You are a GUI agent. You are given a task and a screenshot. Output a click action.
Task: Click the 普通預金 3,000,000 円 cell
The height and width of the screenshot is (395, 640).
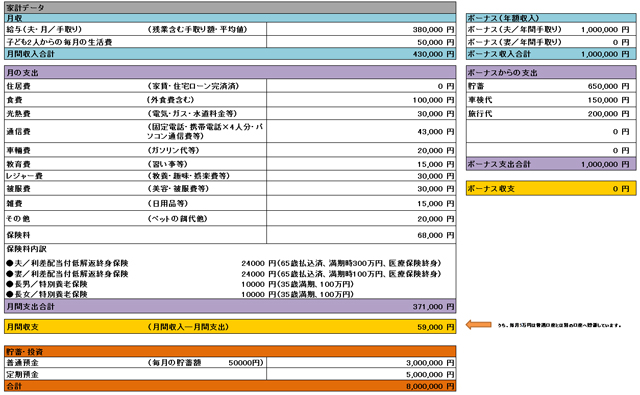[x=361, y=363]
